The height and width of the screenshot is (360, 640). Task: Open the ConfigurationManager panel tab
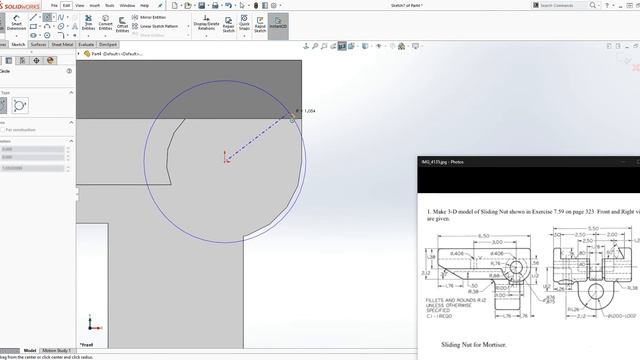(x=22, y=61)
